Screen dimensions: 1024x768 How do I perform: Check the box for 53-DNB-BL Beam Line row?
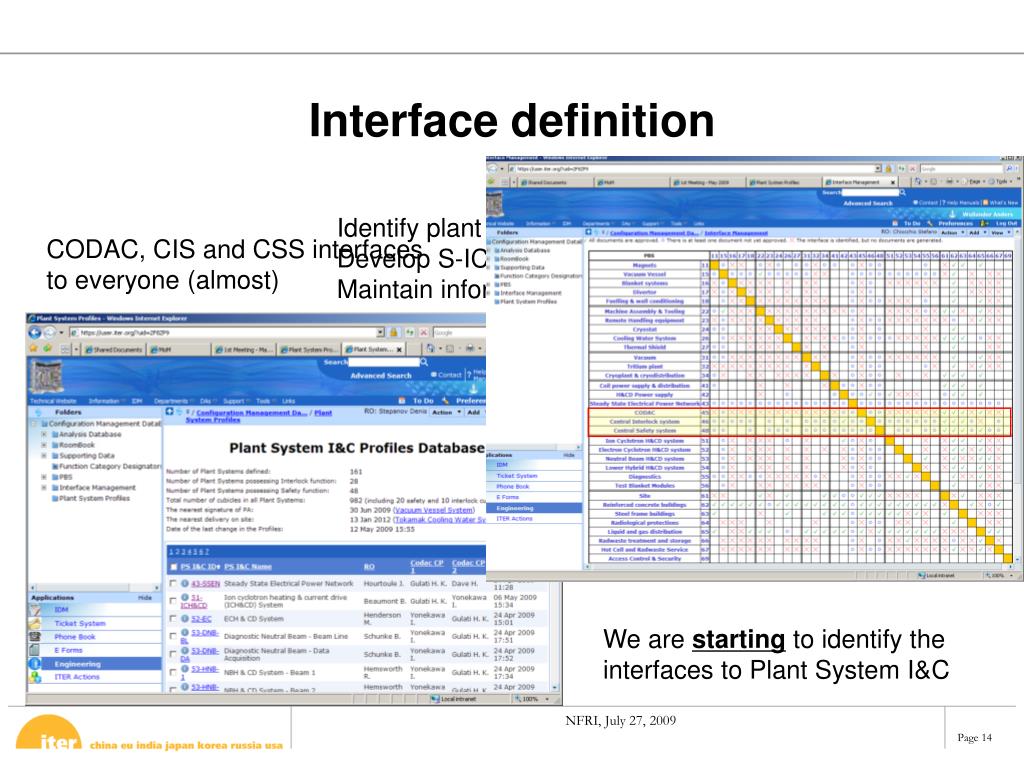173,635
